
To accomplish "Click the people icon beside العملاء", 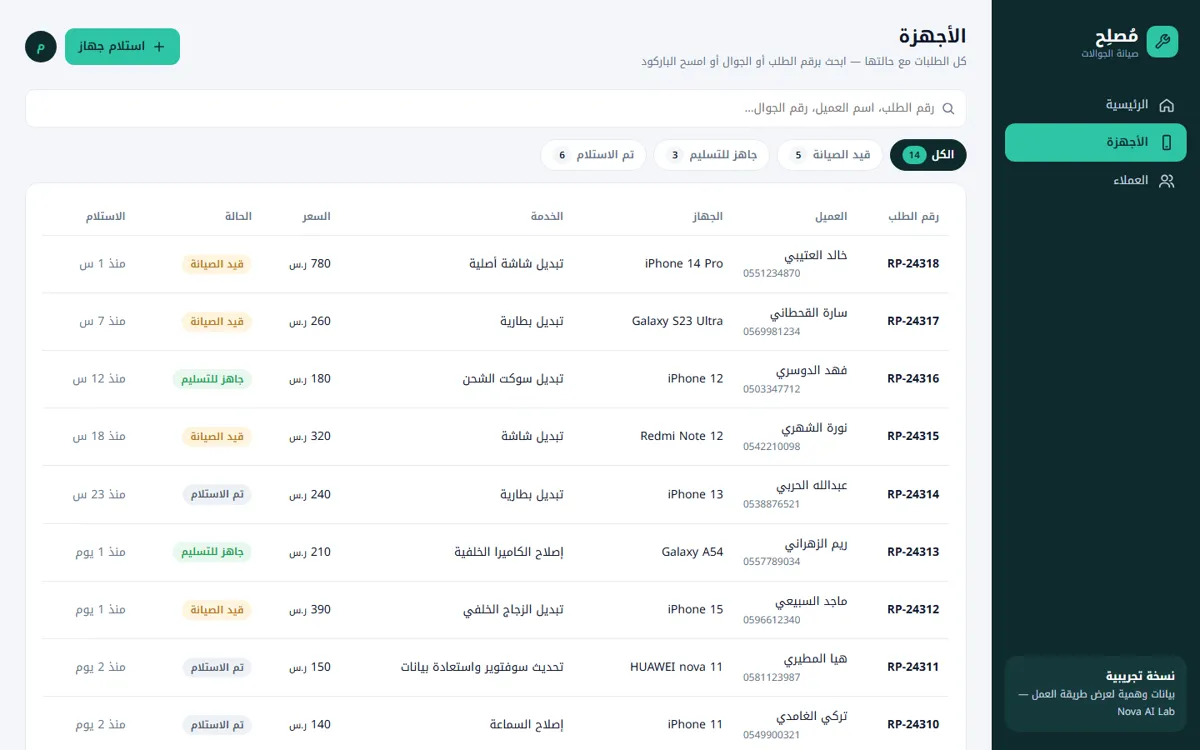I will 1166,181.
